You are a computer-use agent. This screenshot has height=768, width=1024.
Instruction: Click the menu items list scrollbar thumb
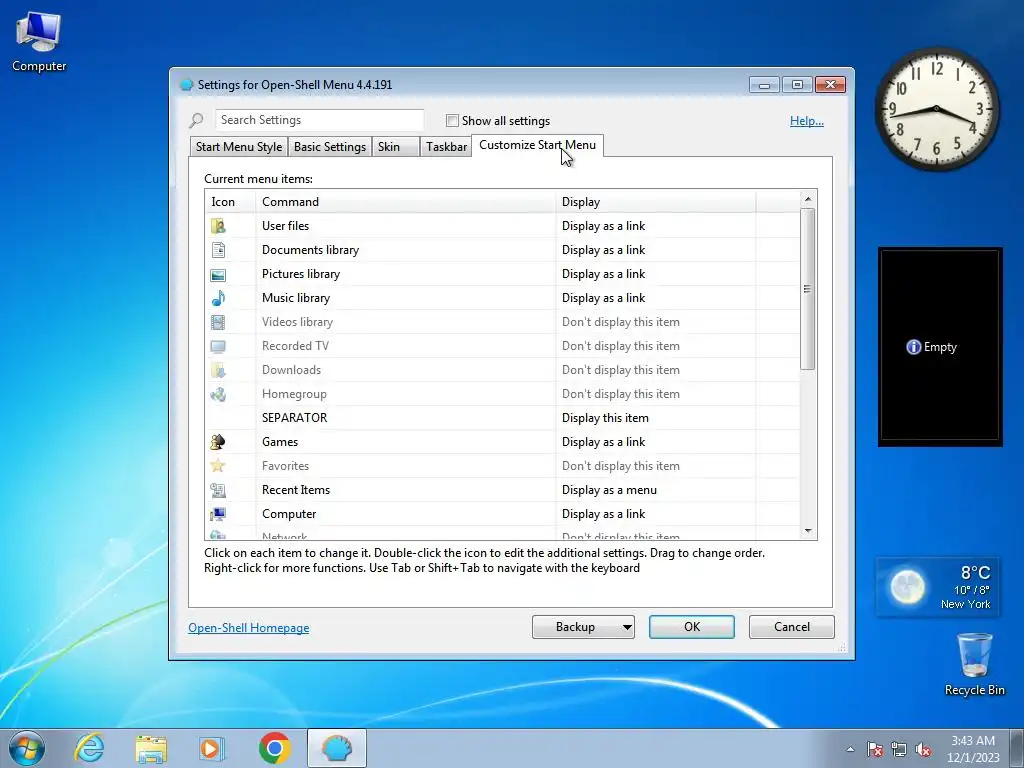tap(808, 289)
